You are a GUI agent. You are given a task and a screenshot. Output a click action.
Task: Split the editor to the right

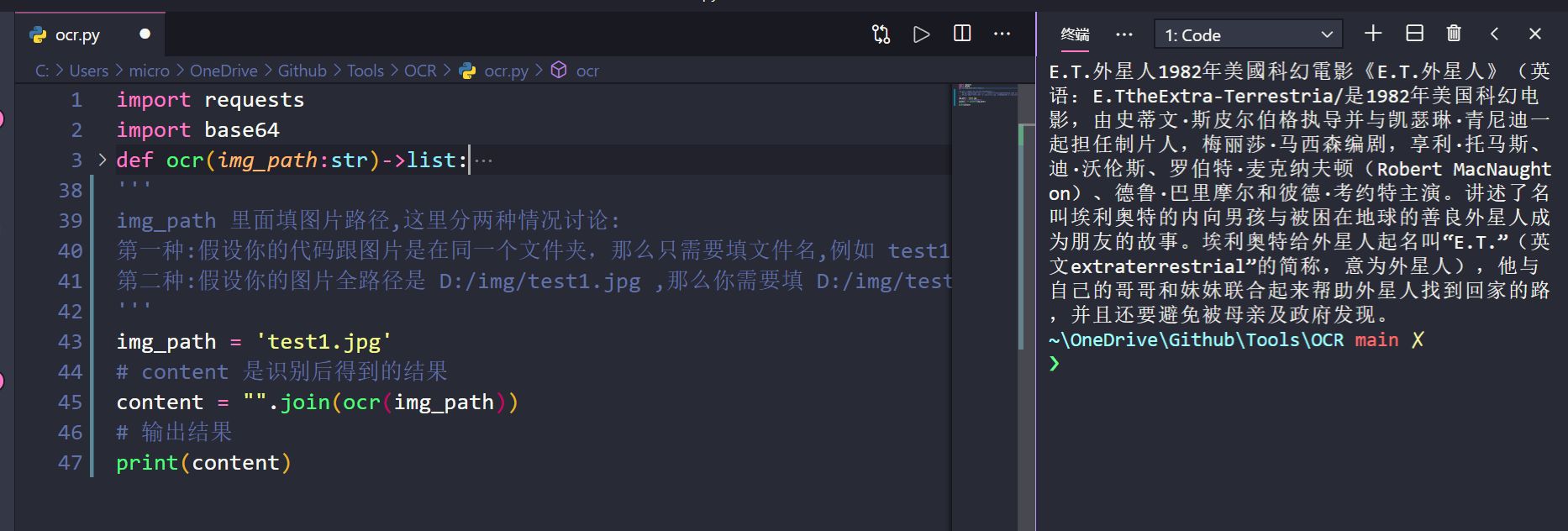pos(962,34)
